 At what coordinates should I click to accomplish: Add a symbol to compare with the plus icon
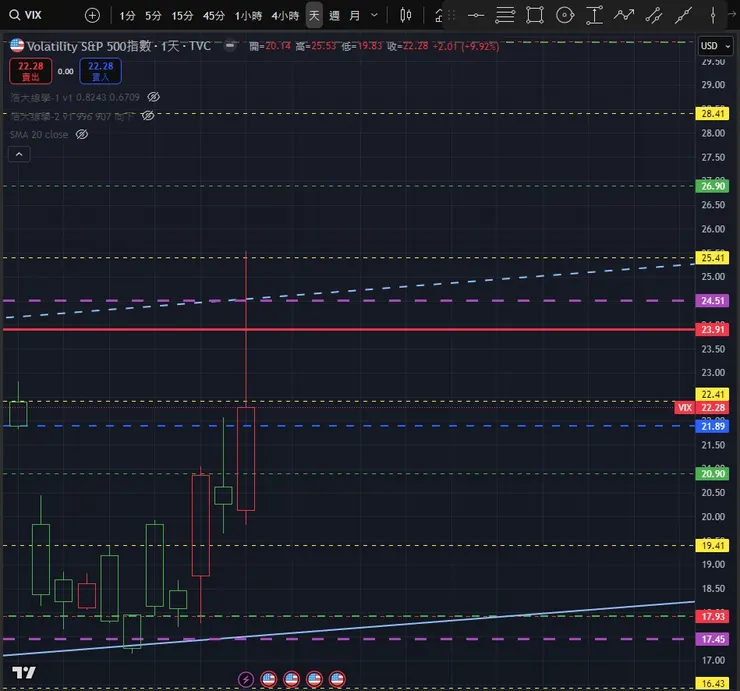pos(92,16)
